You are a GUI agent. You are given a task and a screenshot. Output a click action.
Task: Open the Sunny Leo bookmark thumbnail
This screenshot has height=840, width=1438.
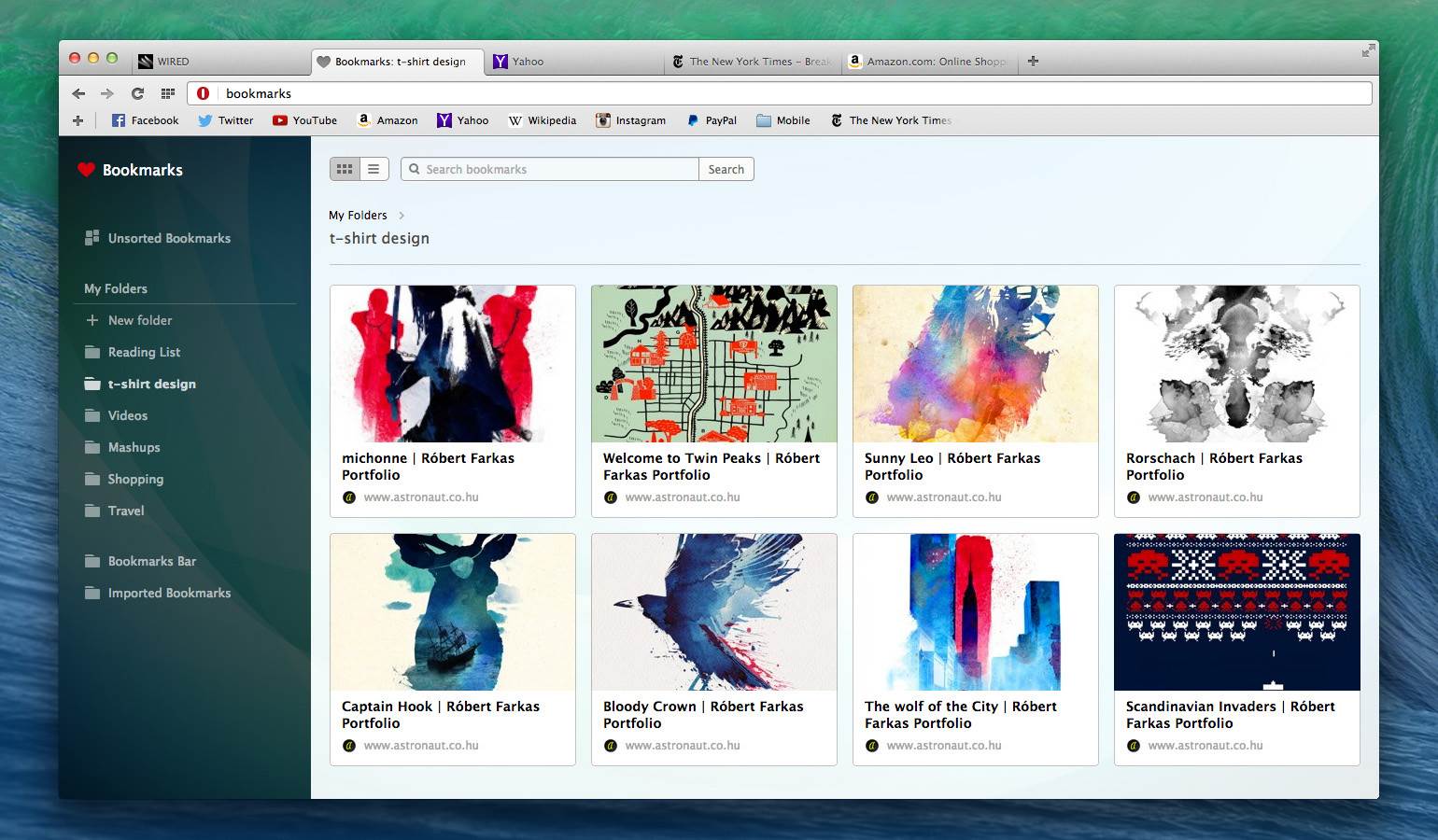(x=976, y=364)
